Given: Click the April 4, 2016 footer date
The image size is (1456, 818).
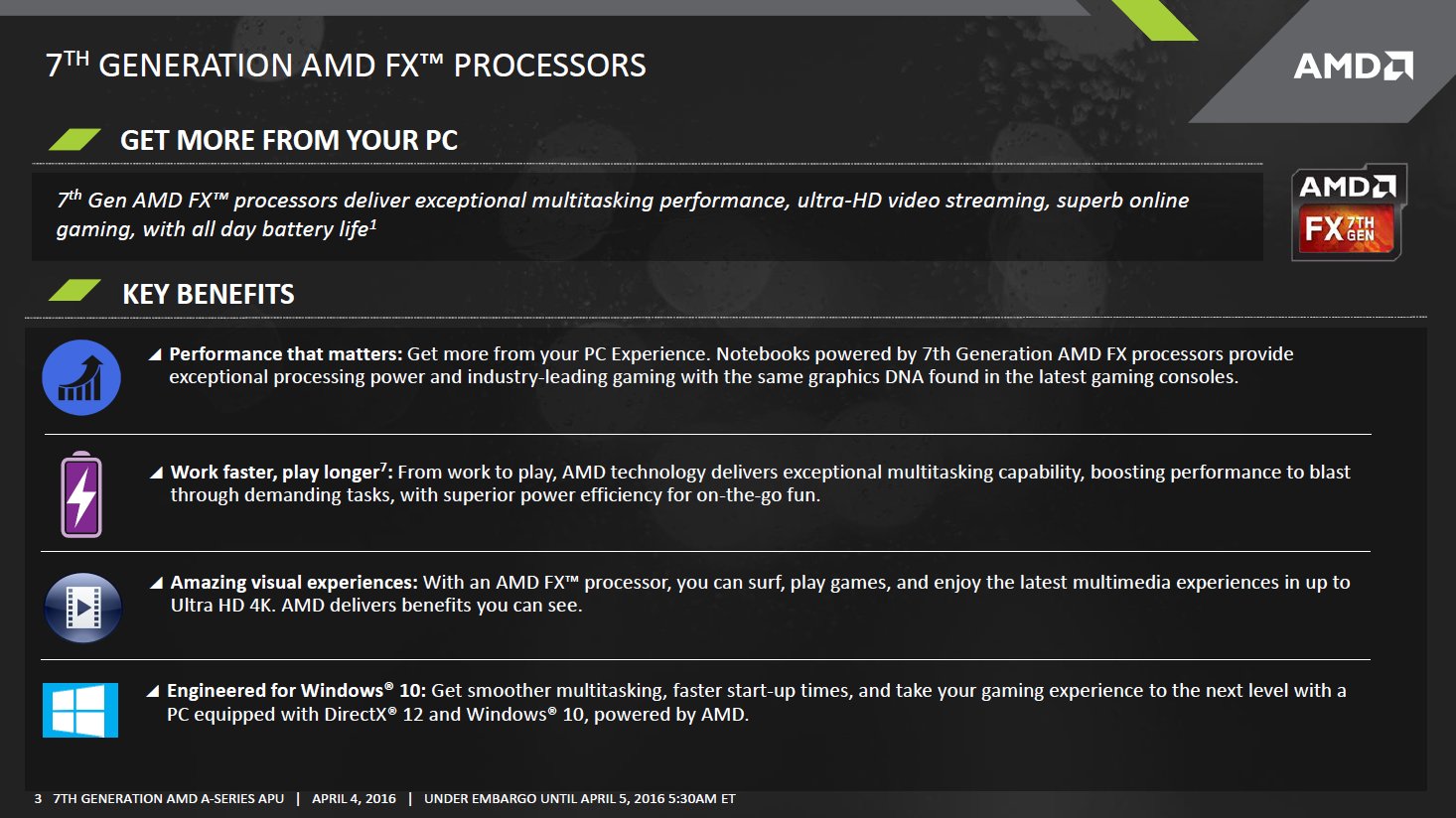Looking at the screenshot, I should tap(354, 798).
